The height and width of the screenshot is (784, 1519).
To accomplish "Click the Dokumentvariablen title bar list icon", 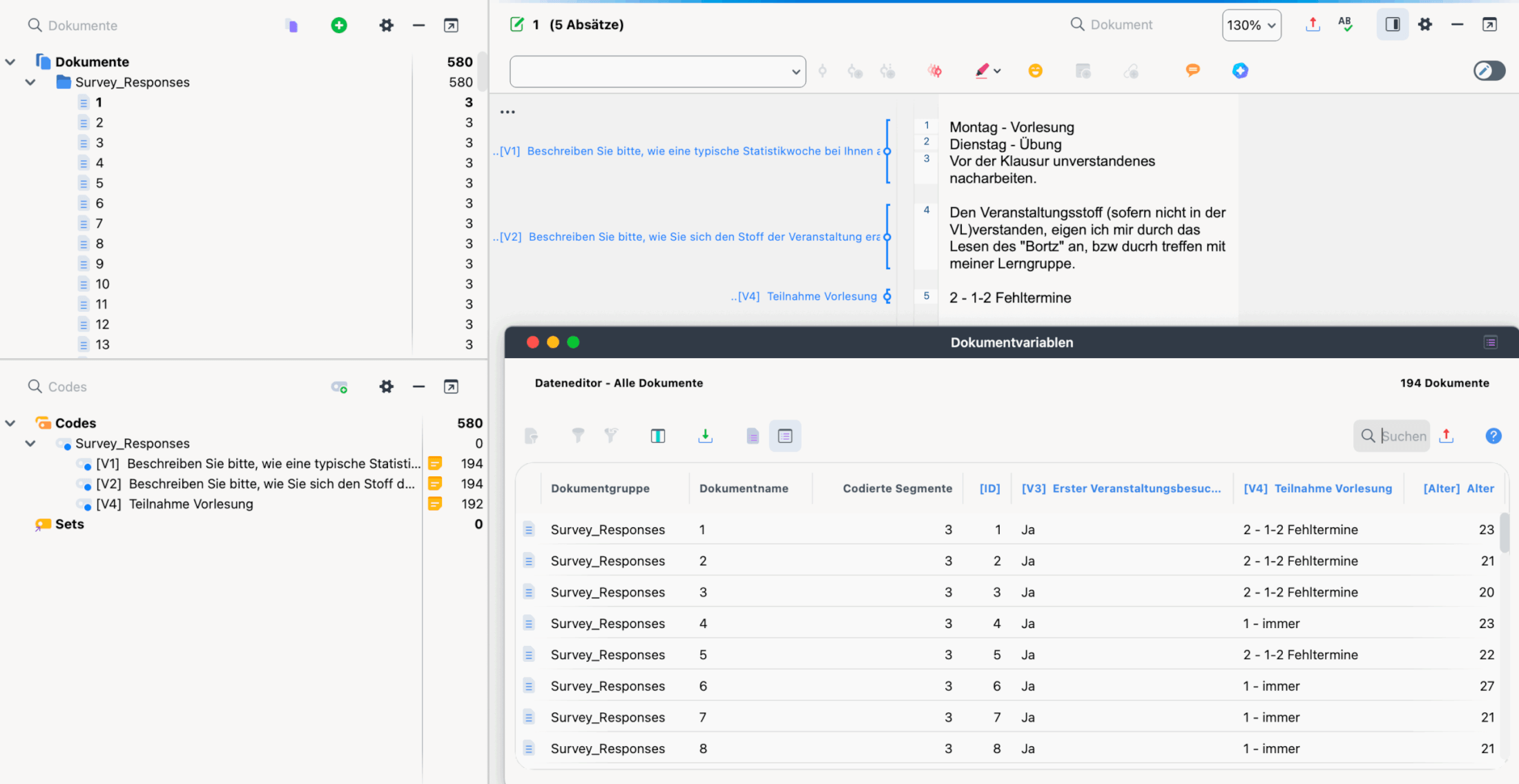I will [x=1491, y=343].
